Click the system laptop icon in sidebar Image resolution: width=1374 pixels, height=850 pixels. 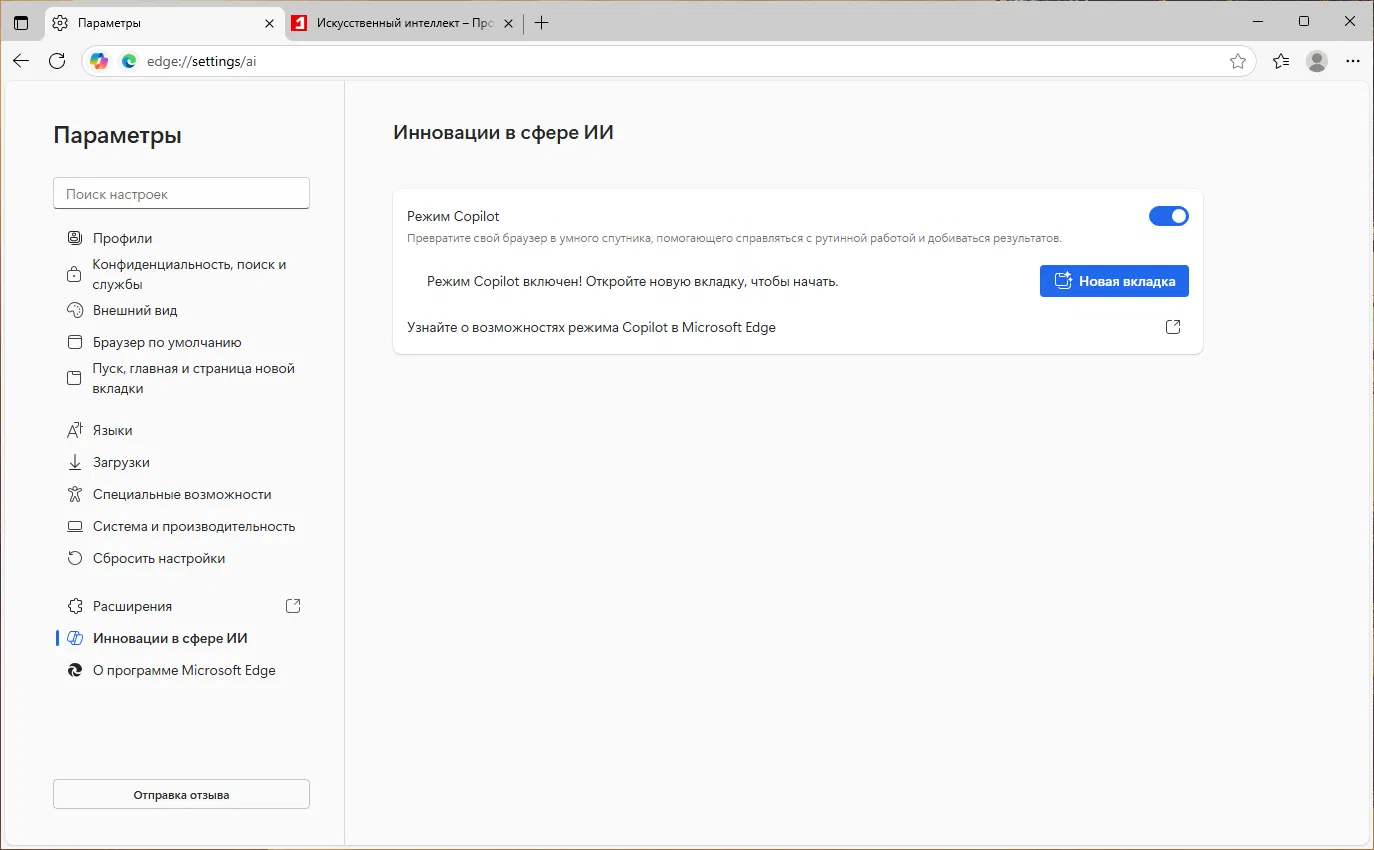pos(74,526)
